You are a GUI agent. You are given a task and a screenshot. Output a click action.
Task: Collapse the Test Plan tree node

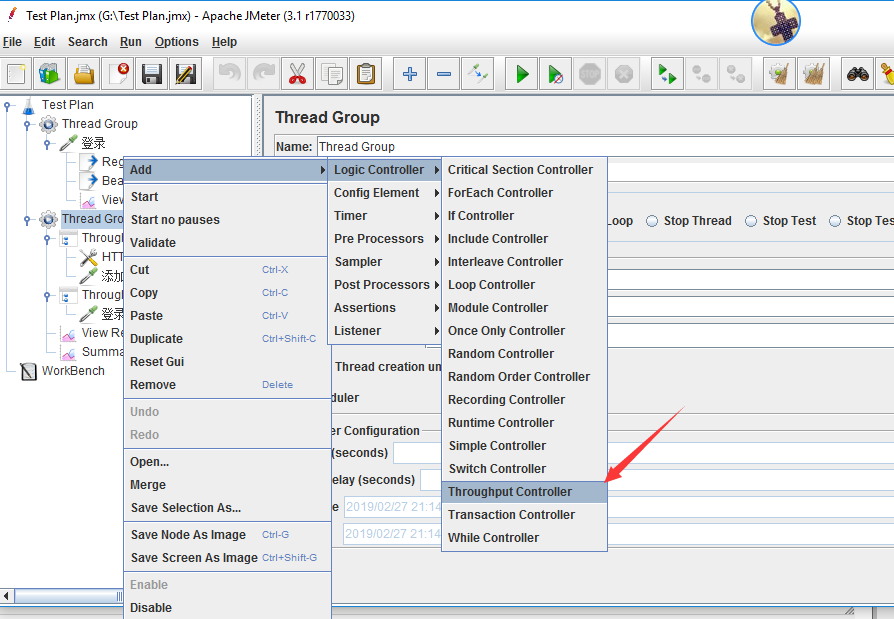coord(7,105)
